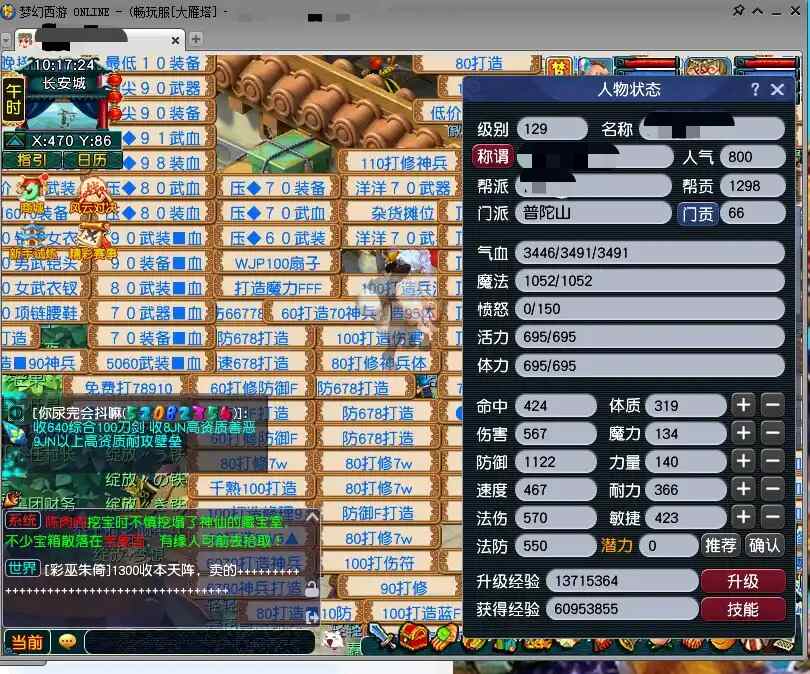
Task: Click the mini-map collapse triangle icon
Action: [14, 140]
